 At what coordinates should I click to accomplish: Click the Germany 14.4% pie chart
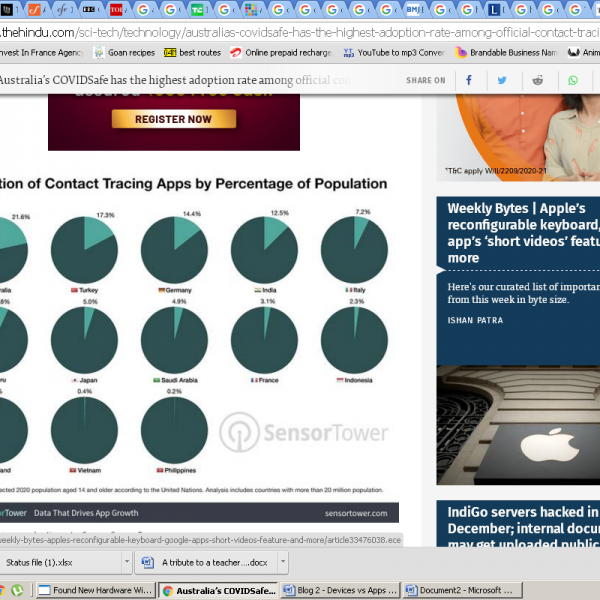coord(174,250)
